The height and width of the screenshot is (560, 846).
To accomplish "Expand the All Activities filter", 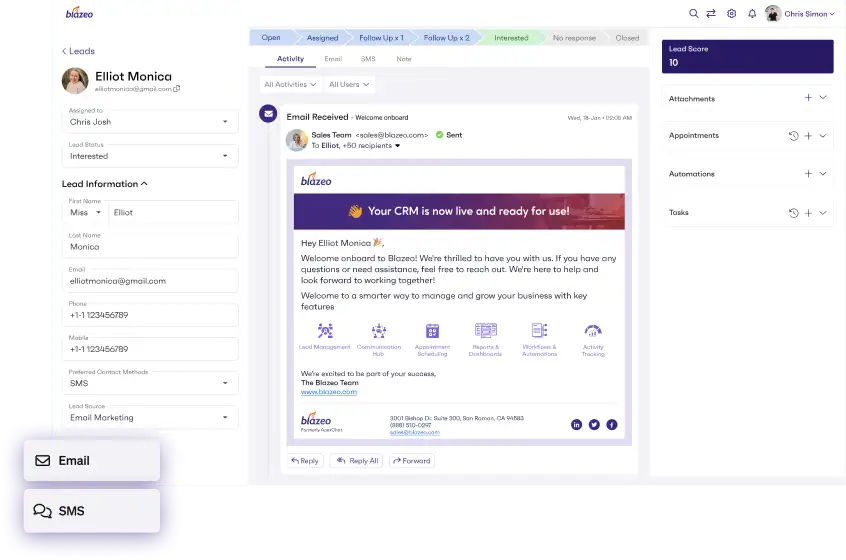I will tap(290, 85).
